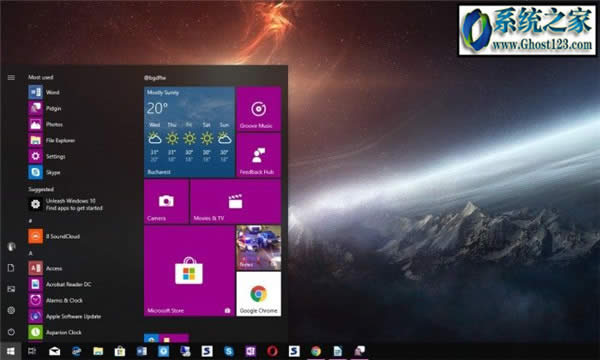This screenshot has height=360, width=600.
Task: Open the Movies & TV tile
Action: pyautogui.click(x=235, y=202)
